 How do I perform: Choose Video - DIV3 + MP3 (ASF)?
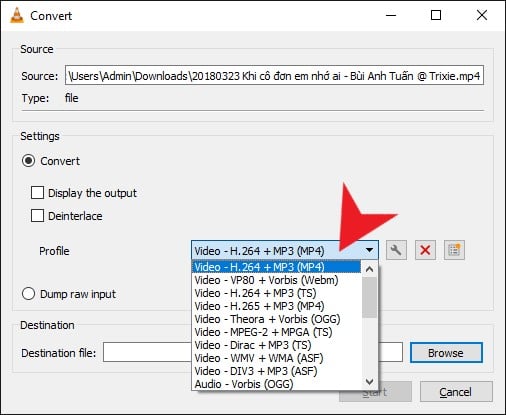(x=277, y=371)
